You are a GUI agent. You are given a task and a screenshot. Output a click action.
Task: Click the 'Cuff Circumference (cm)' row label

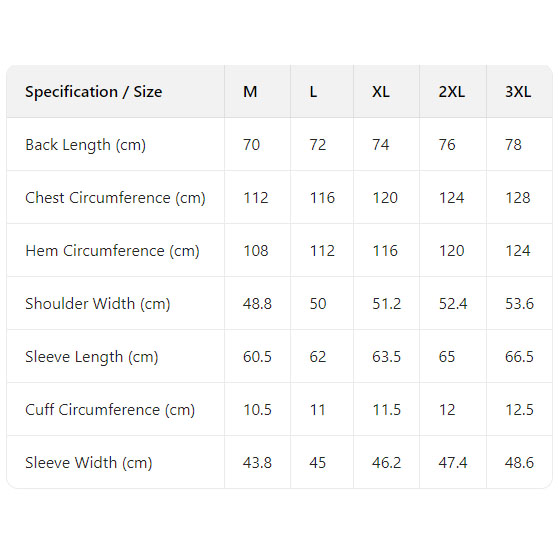110,410
